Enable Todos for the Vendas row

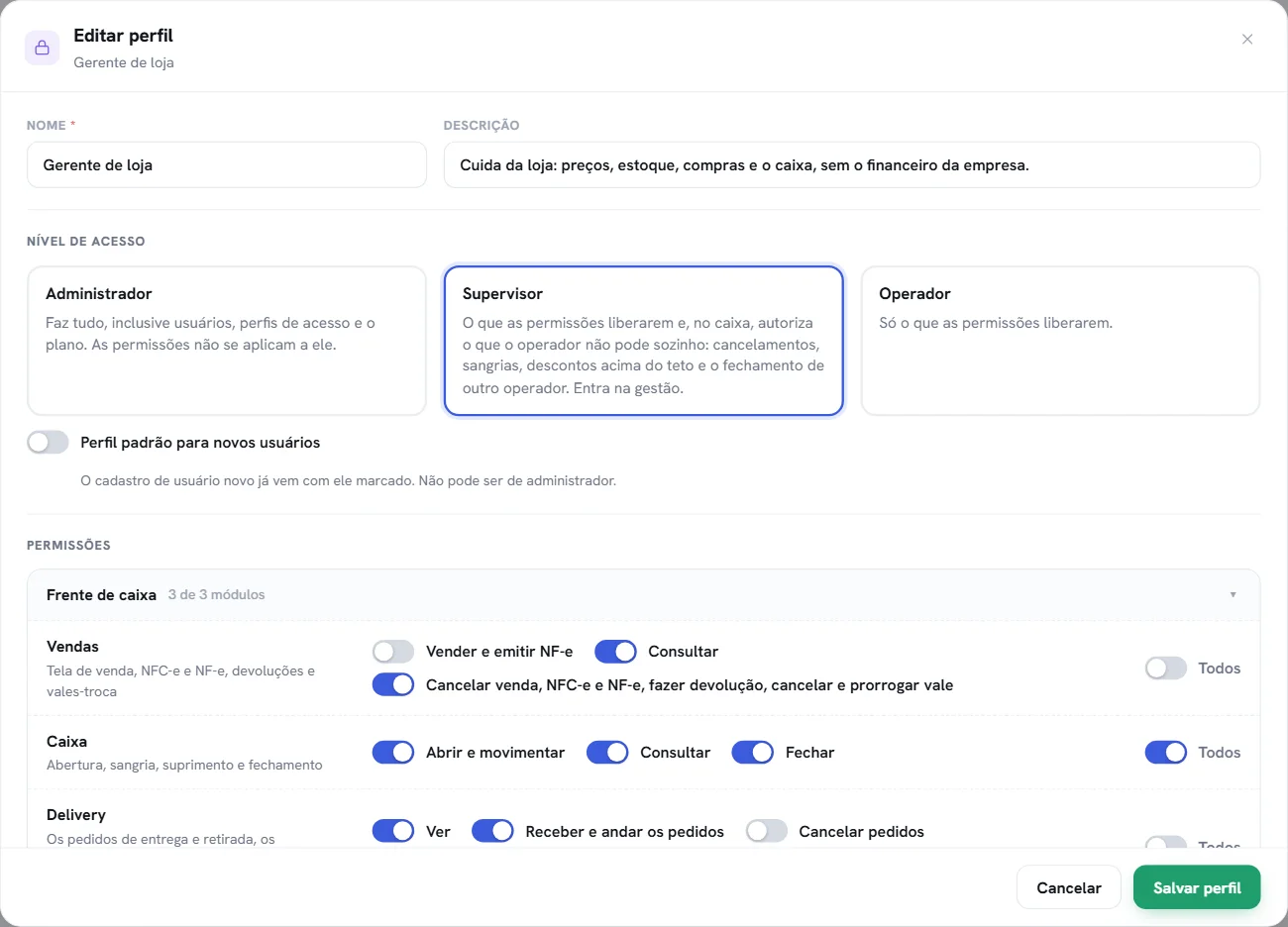point(1166,669)
